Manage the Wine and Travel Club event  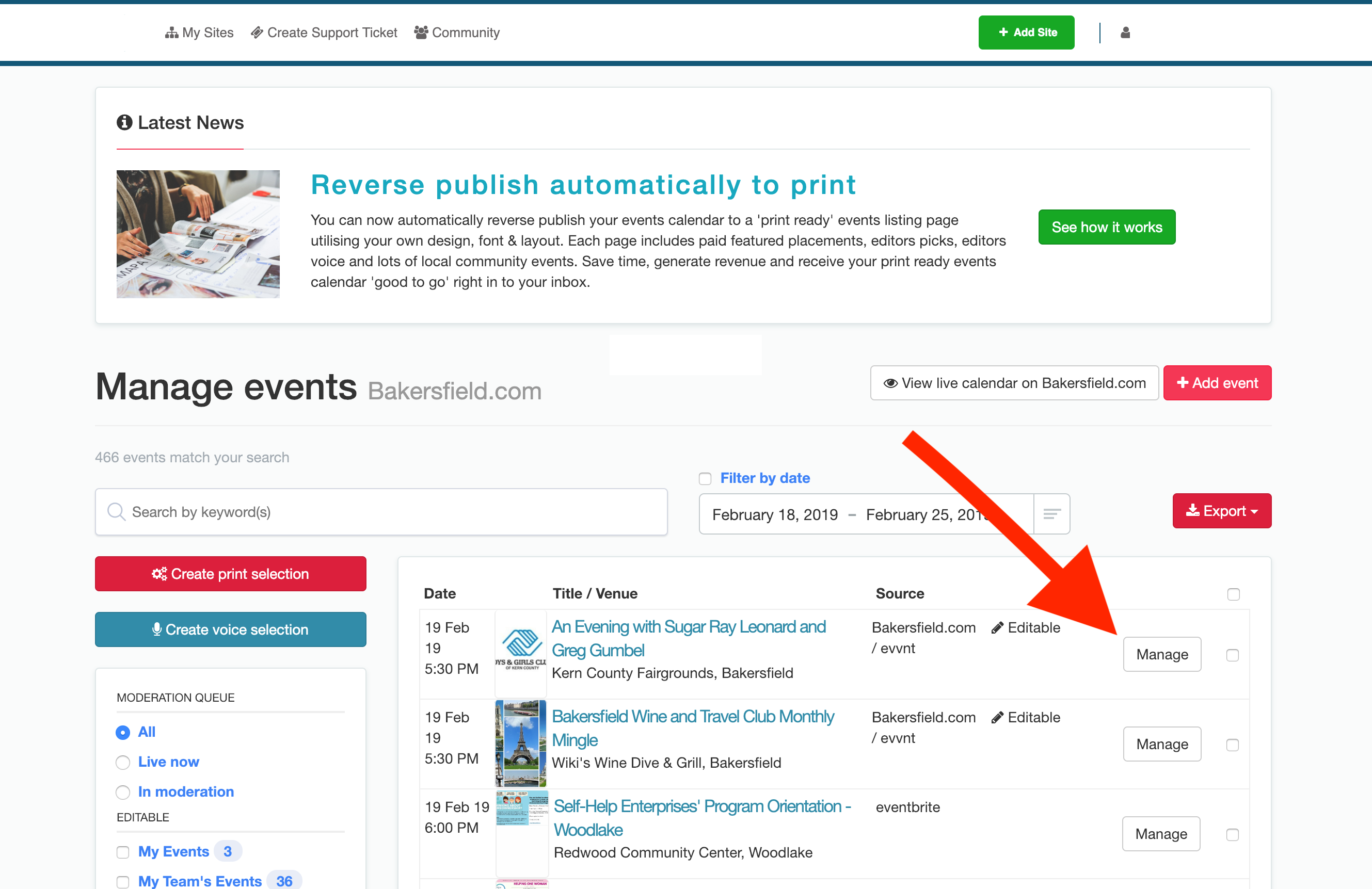(x=1161, y=745)
